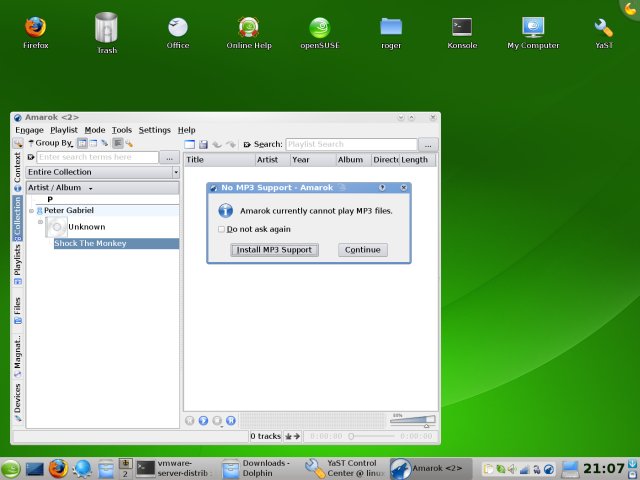Open the Group By dropdown
The image size is (640, 480).
51,143
